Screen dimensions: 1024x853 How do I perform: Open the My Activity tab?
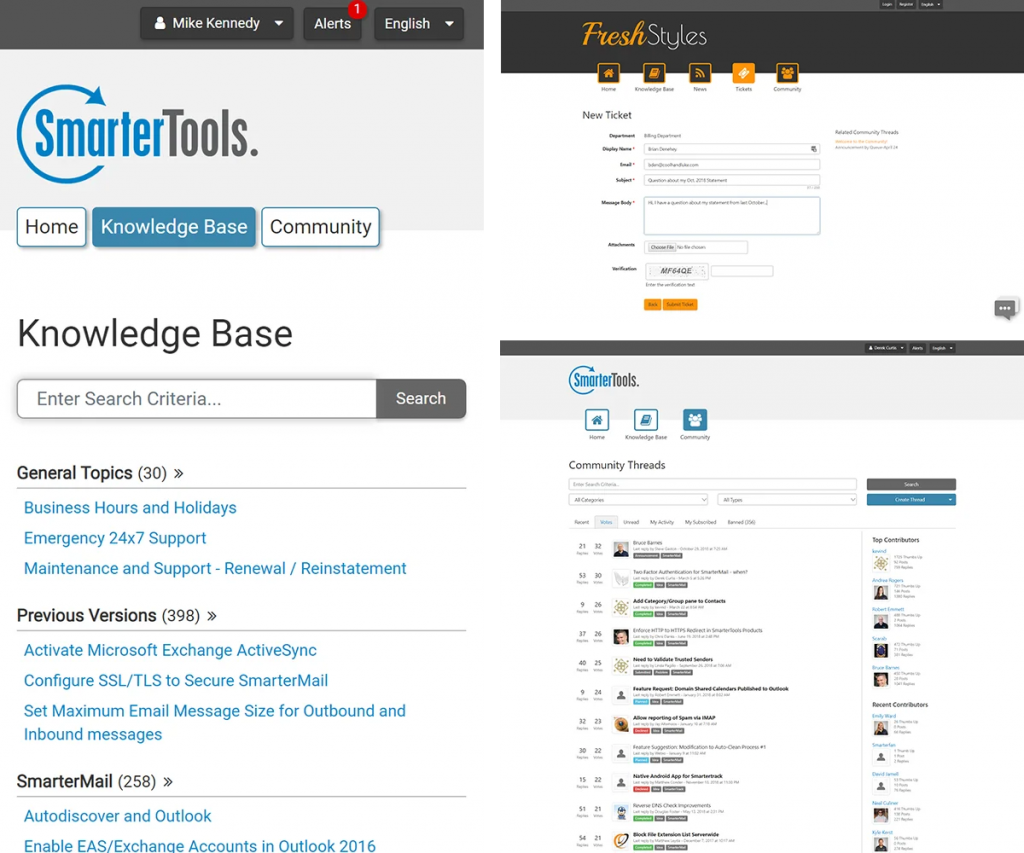[x=662, y=522]
